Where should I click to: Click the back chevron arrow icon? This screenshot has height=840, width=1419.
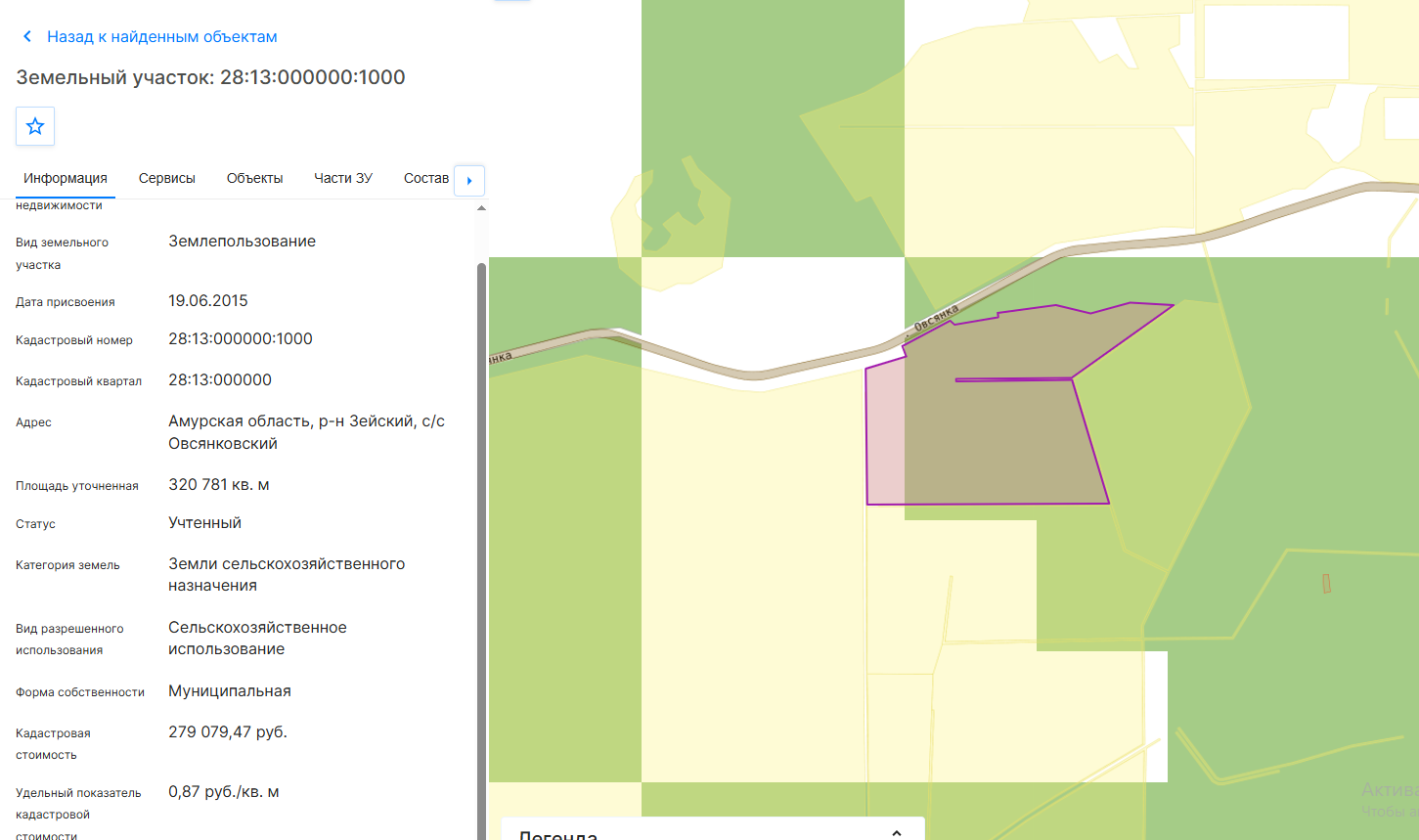[x=27, y=37]
